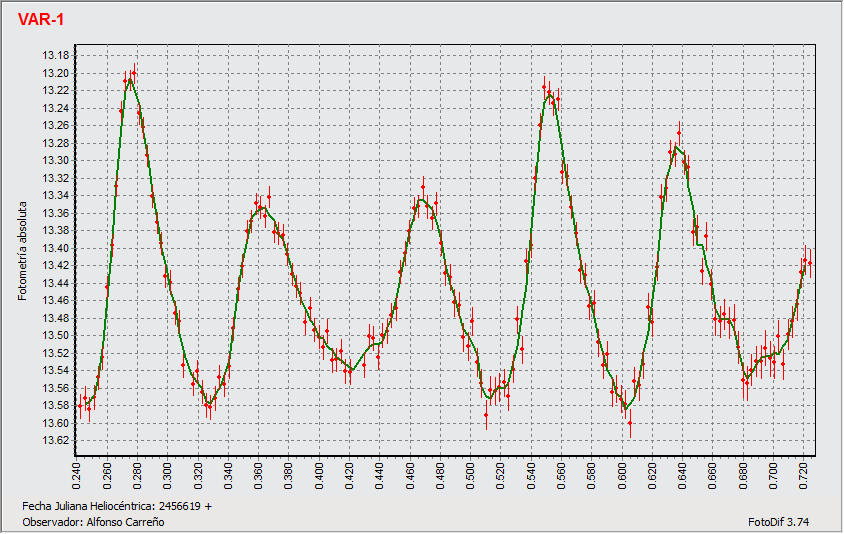The width and height of the screenshot is (844, 534).
Task: Select the 0.600 x-axis tick label
Action: click(x=621, y=473)
